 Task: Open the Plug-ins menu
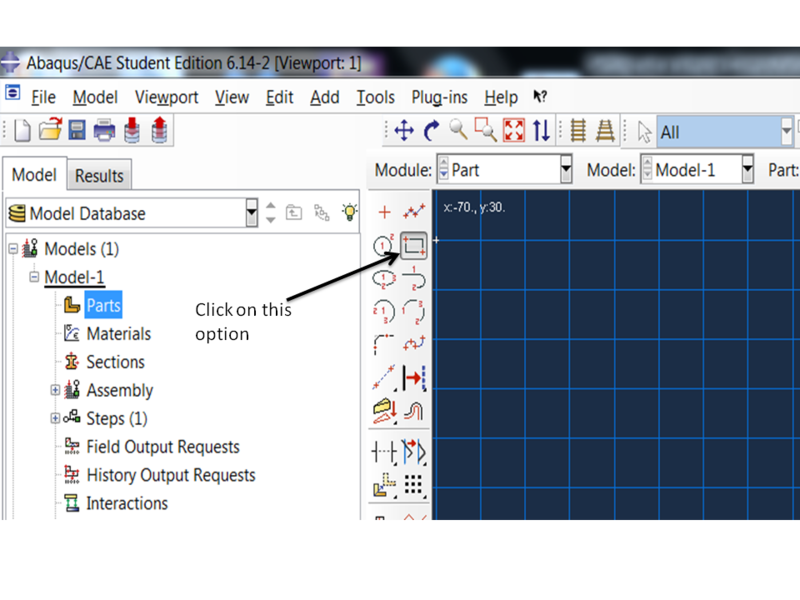(x=440, y=97)
